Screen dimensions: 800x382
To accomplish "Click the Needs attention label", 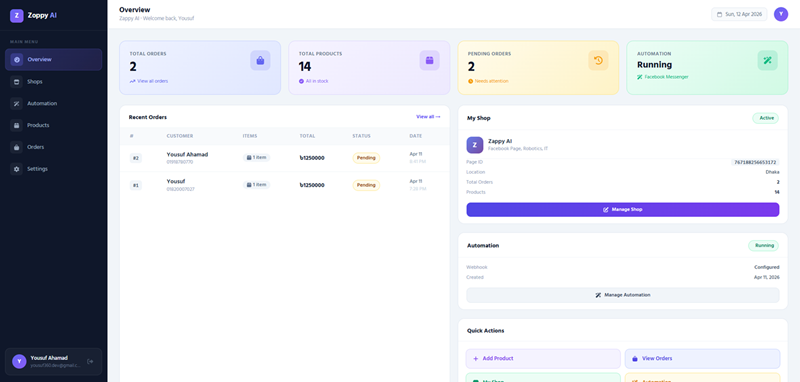I will [488, 81].
